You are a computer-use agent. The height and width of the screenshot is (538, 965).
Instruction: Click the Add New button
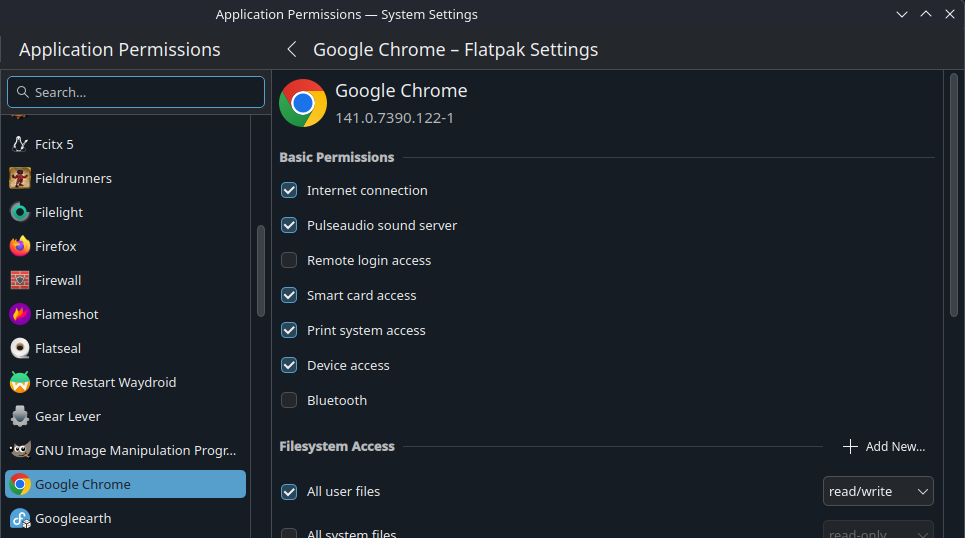(x=884, y=446)
